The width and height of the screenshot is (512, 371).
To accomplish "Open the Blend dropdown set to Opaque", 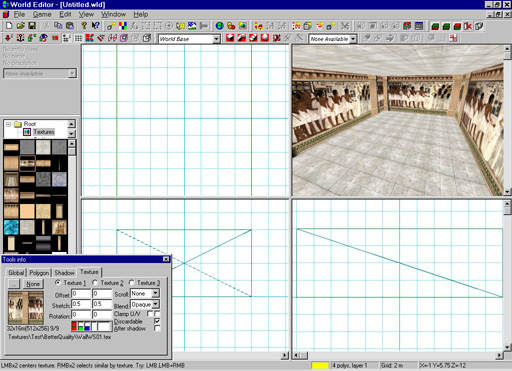I will pos(155,304).
